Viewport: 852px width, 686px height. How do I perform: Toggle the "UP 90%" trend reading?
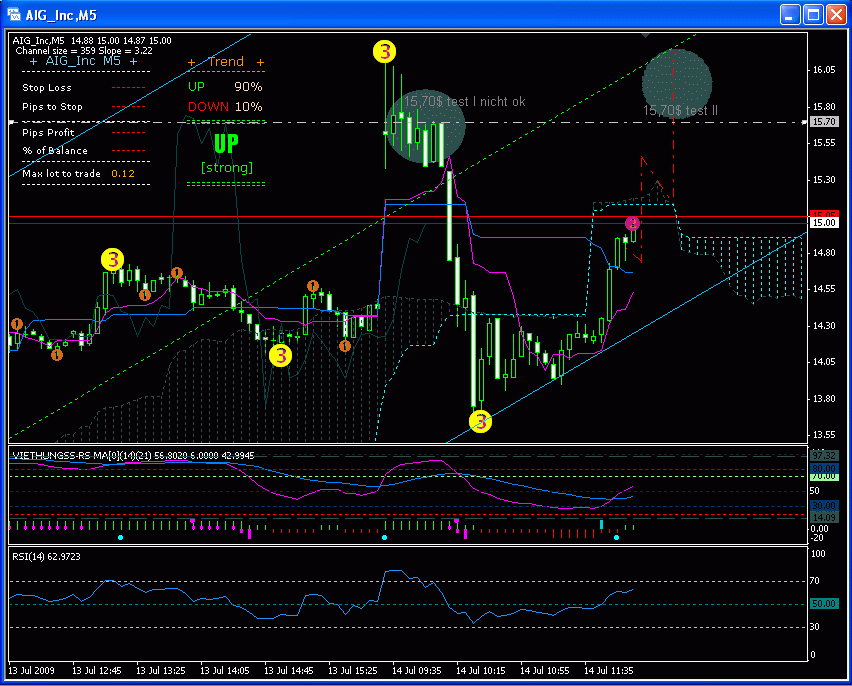[225, 87]
